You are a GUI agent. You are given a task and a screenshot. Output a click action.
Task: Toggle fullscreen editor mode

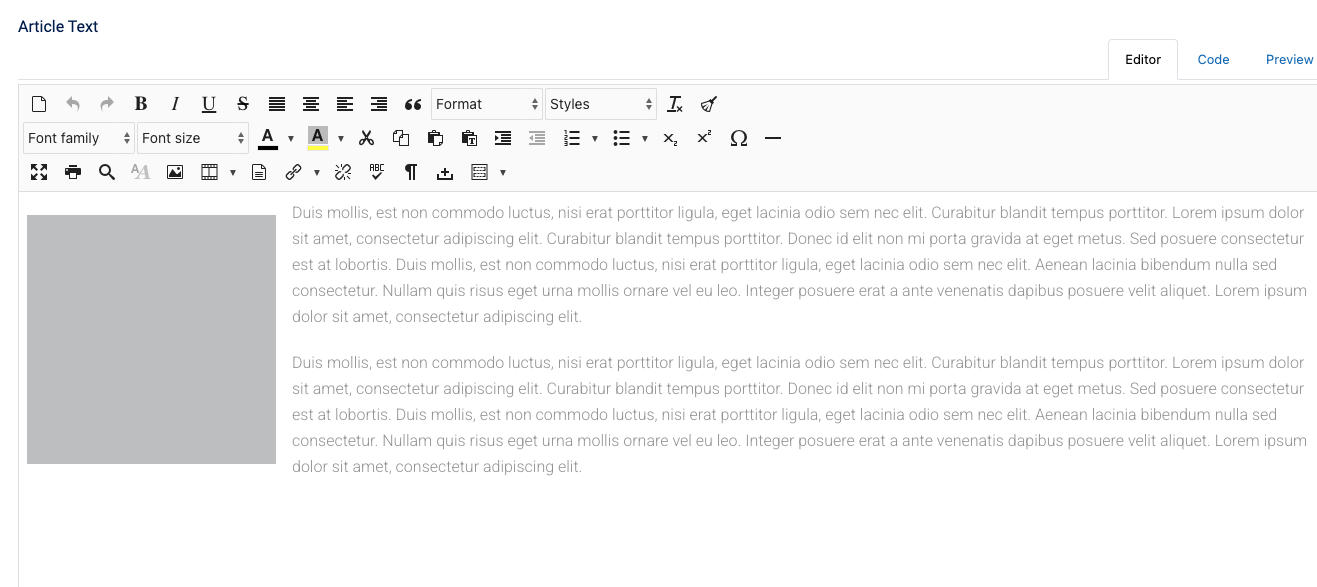(x=39, y=172)
